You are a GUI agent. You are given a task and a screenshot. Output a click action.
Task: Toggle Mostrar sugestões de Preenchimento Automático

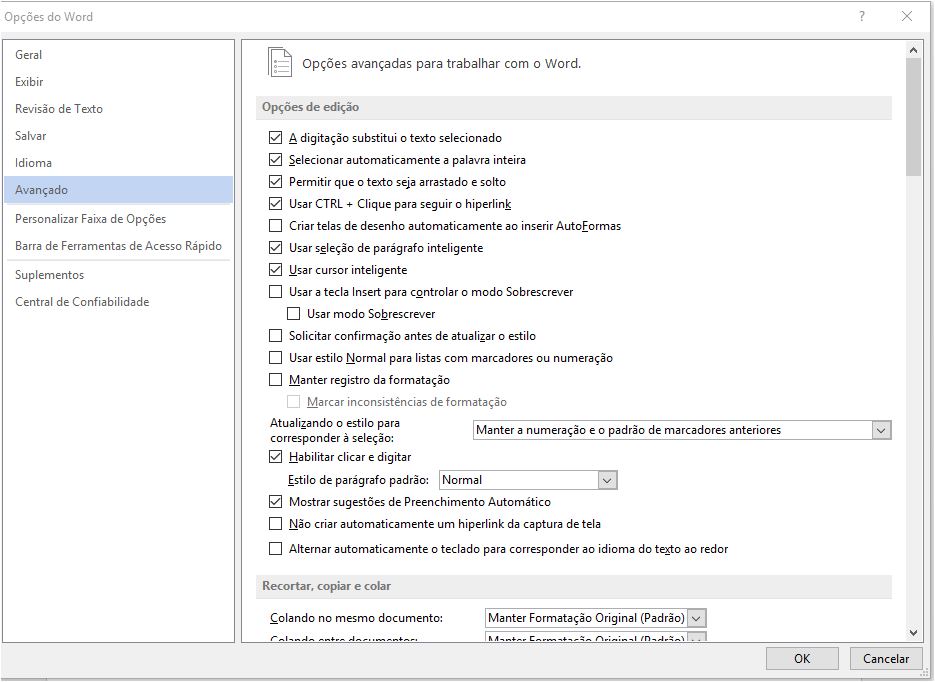[x=275, y=502]
